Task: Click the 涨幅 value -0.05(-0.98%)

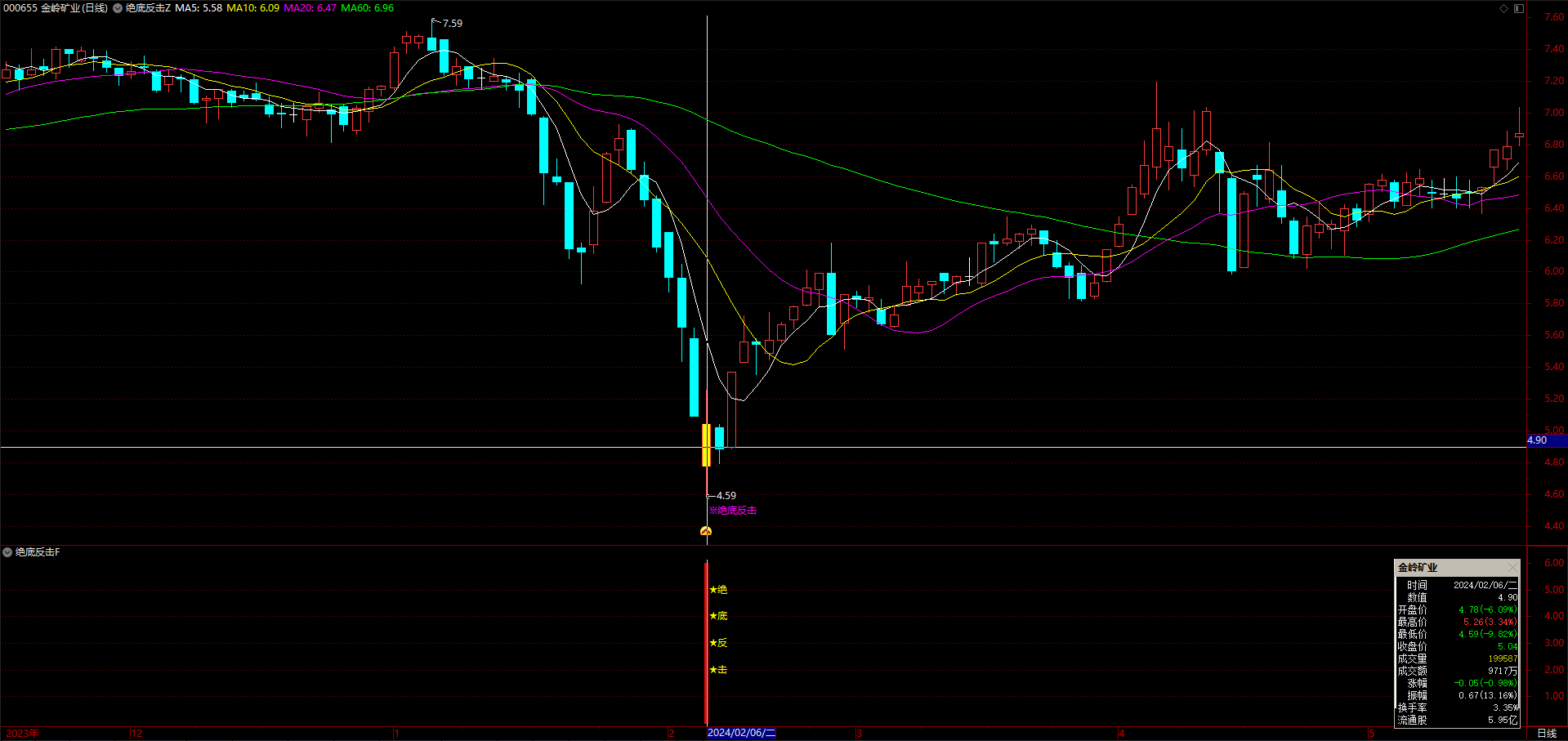Action: (x=1485, y=683)
